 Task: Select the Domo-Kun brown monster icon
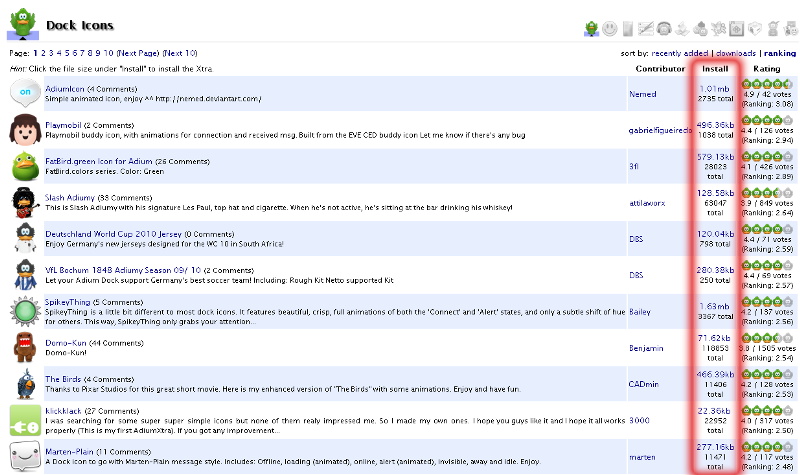click(x=24, y=345)
